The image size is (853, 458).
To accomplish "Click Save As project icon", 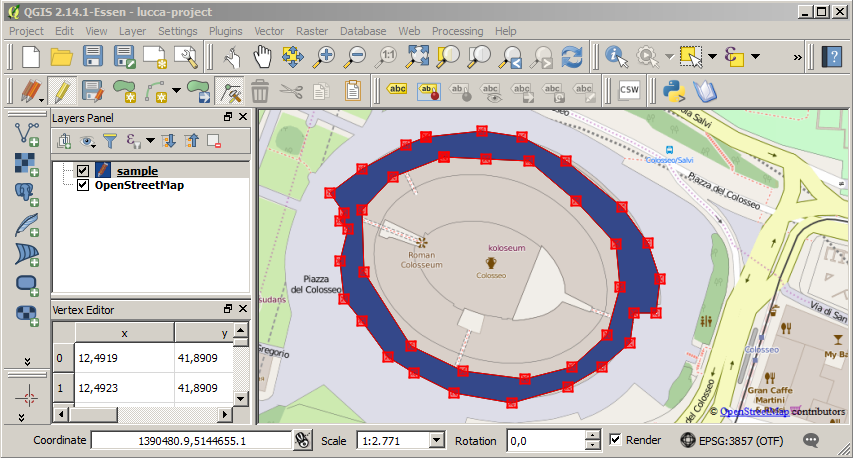I will coord(124,57).
